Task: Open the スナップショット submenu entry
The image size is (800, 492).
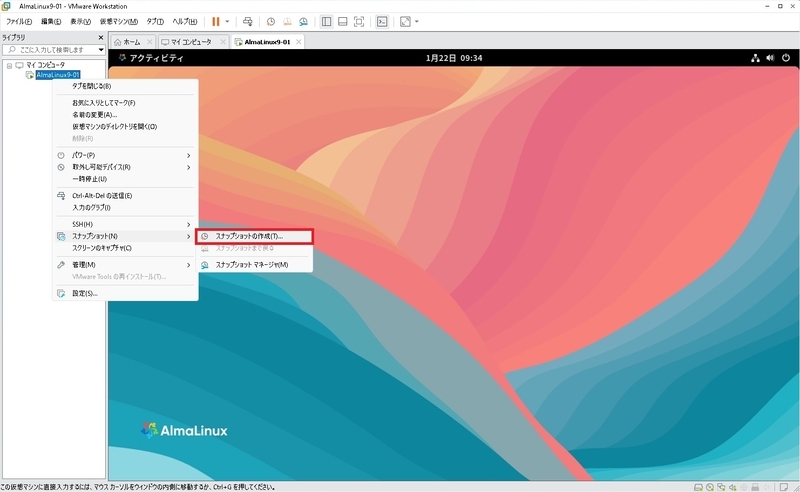Action: coord(125,236)
